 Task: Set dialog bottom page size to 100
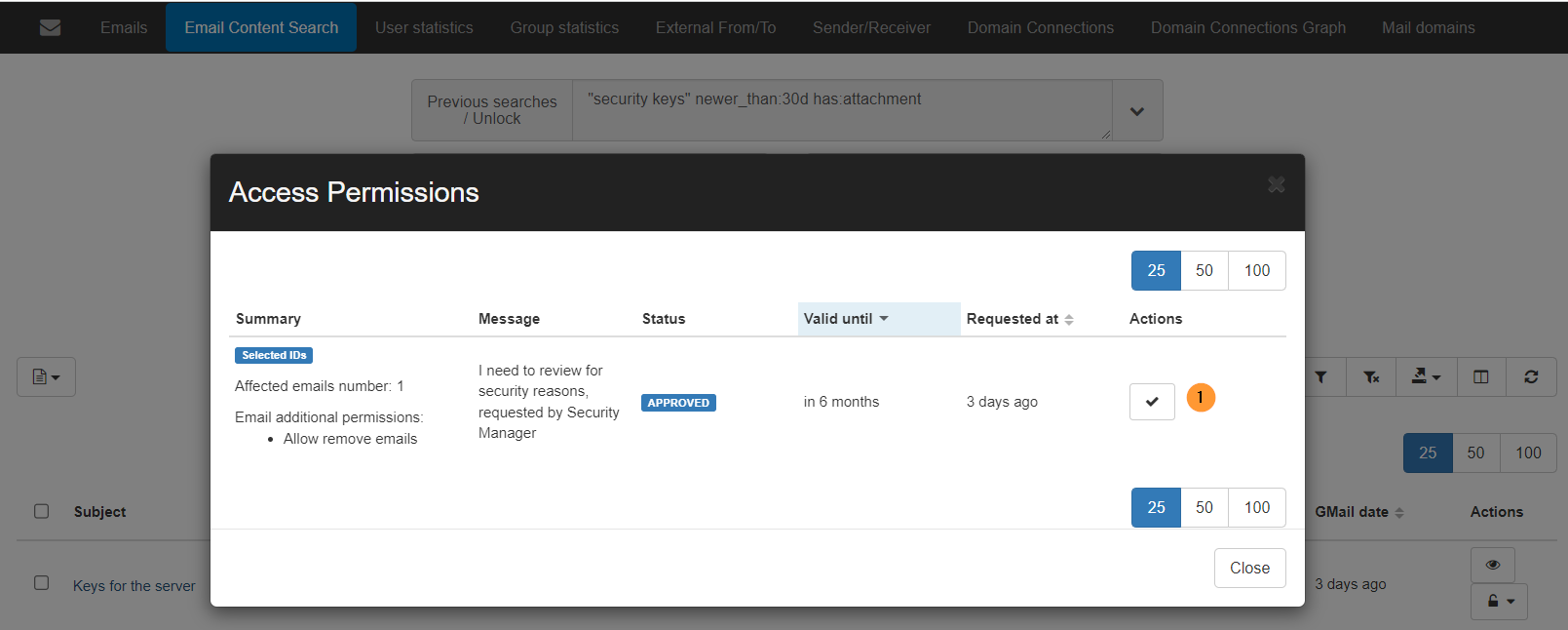click(x=1257, y=507)
